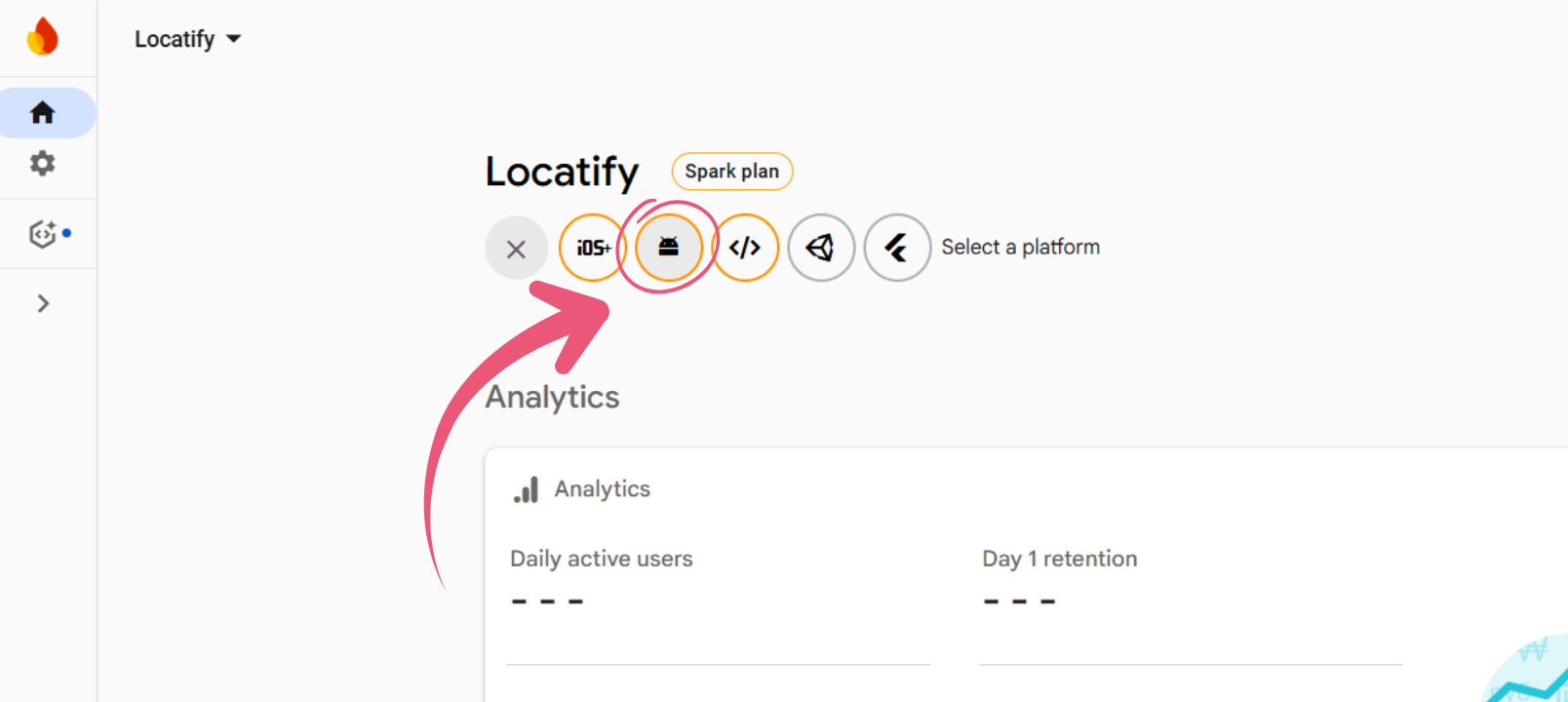The width and height of the screenshot is (1568, 702).
Task: Open Project Overview home icon
Action: (43, 113)
